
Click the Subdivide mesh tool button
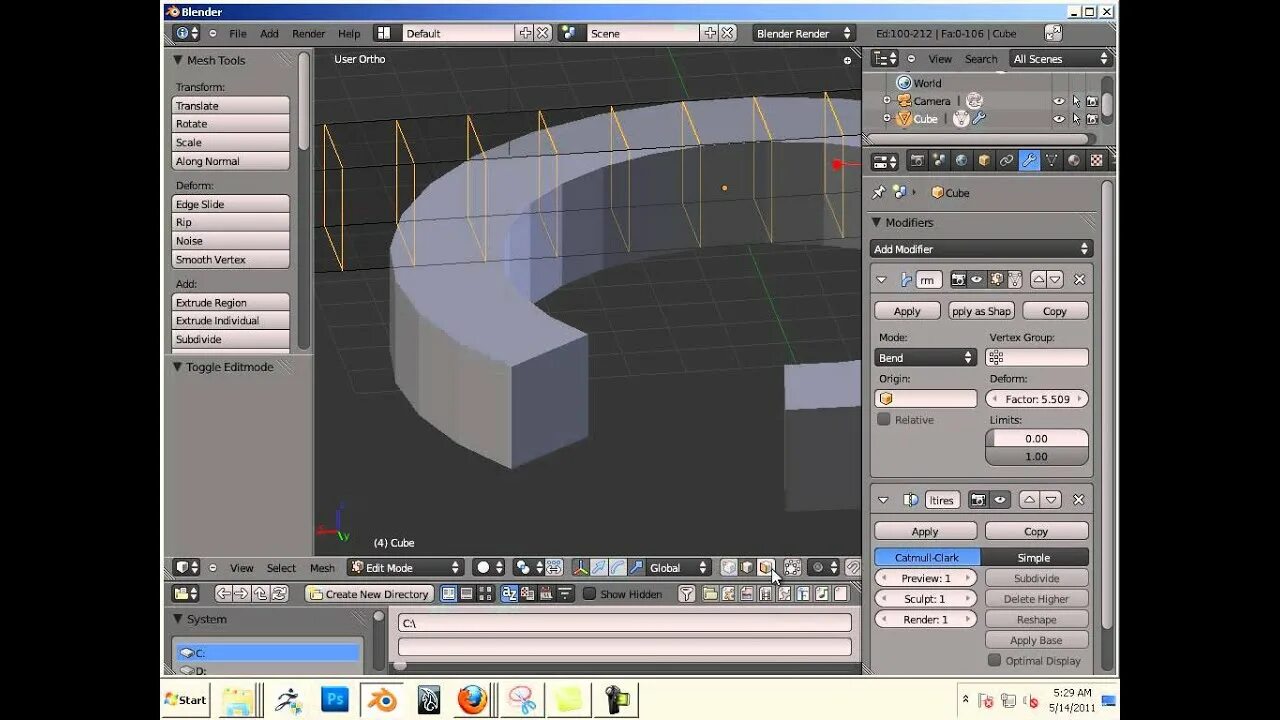coord(231,339)
